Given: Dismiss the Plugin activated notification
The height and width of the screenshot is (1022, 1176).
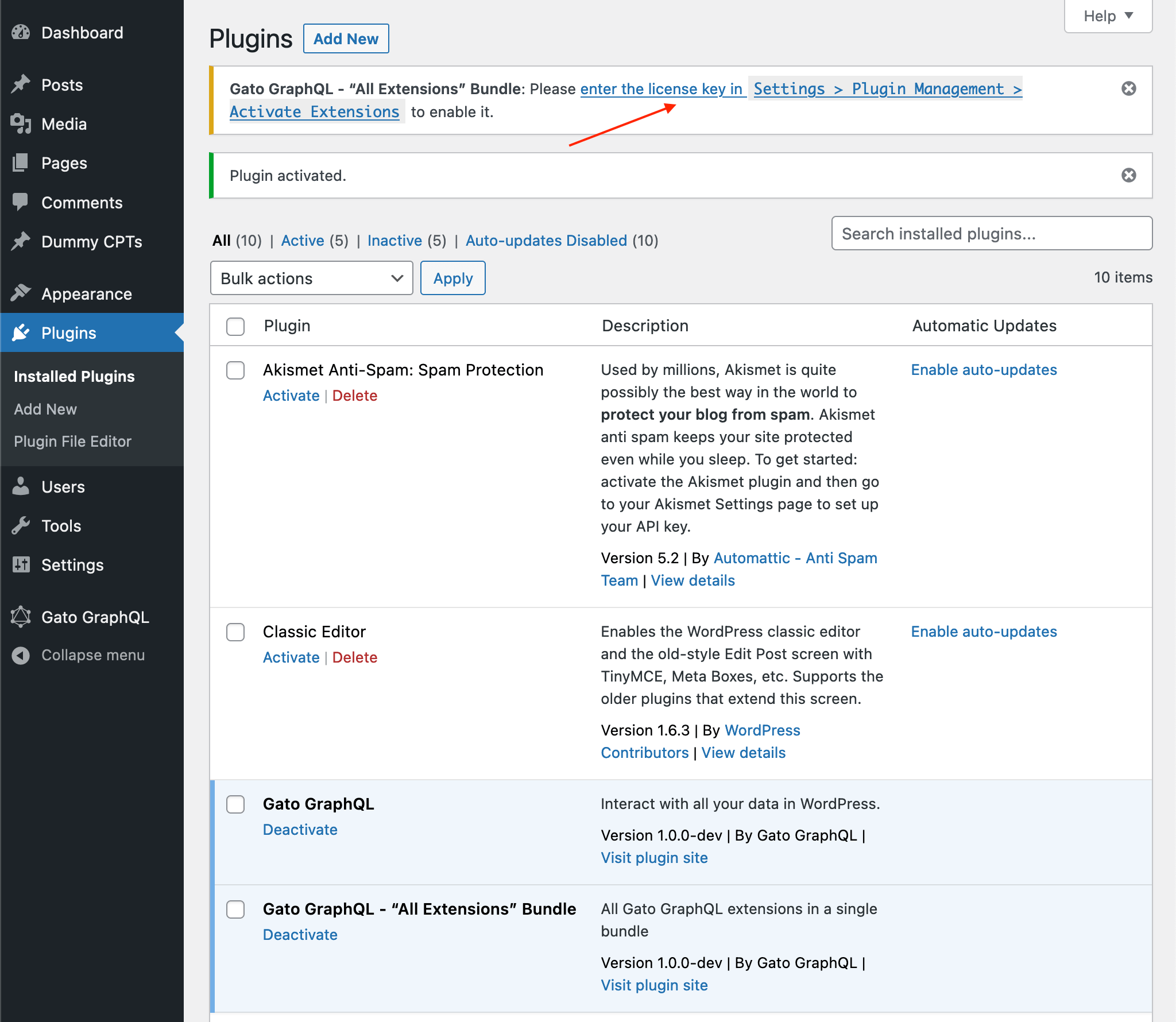Looking at the screenshot, I should (1128, 176).
